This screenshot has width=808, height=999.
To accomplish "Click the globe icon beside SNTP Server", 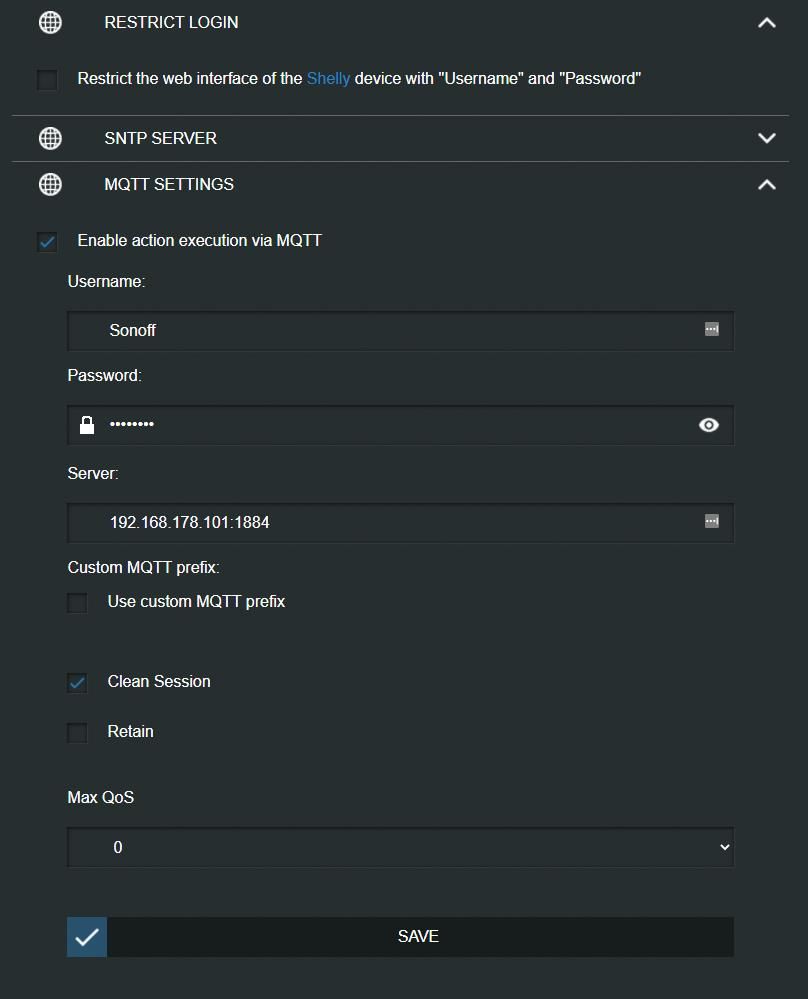I will (50, 138).
